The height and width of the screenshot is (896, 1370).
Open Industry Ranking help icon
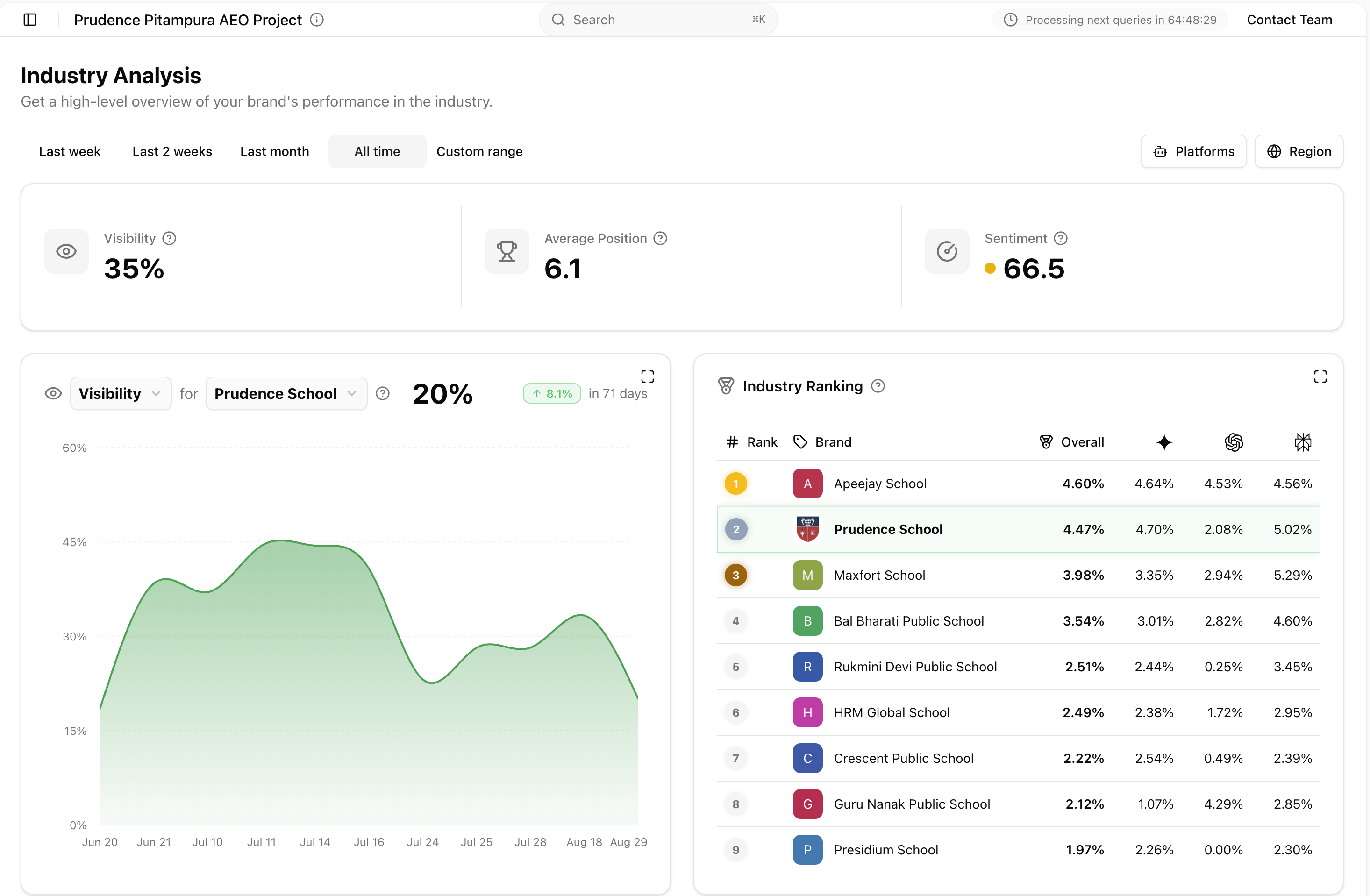pos(878,386)
